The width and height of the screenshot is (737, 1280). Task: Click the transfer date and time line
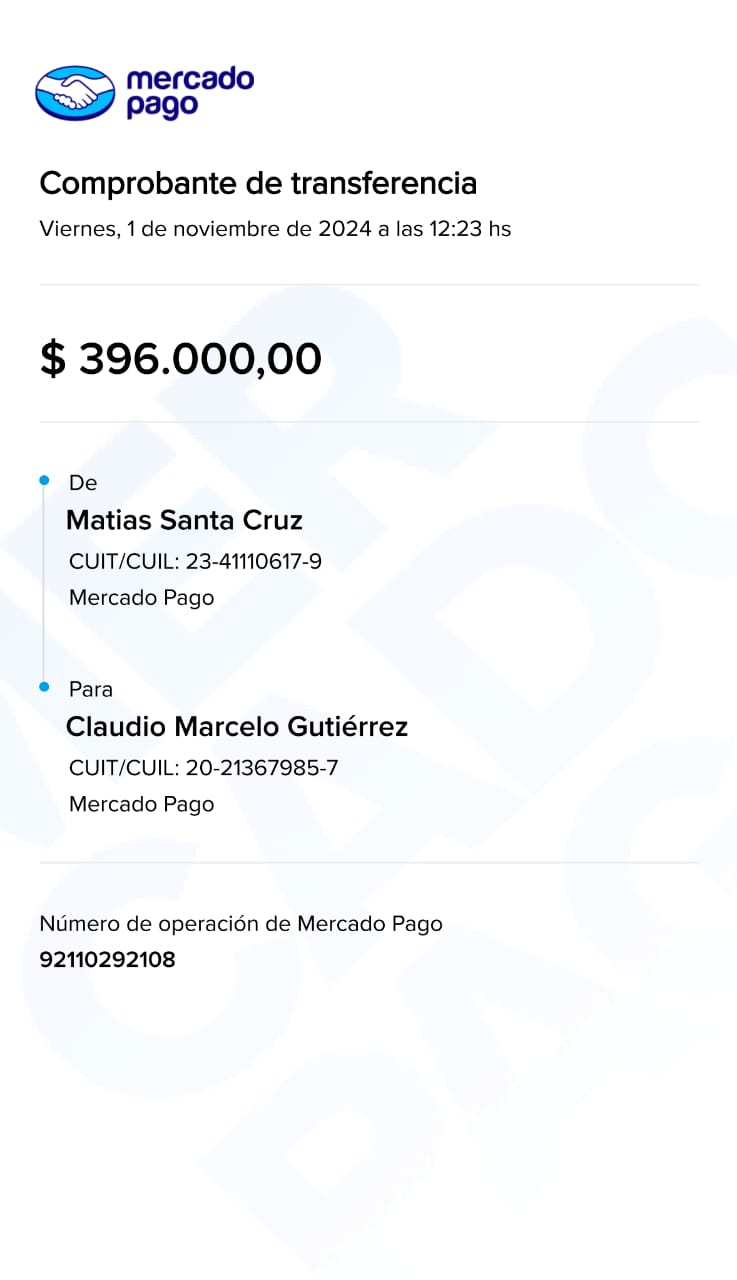click(x=275, y=229)
